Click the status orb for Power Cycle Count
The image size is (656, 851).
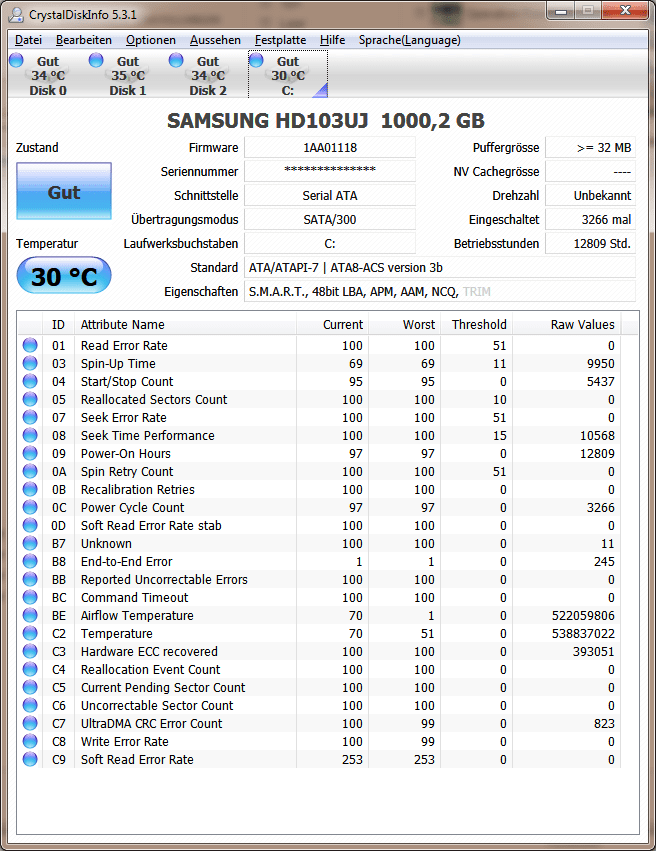(x=30, y=507)
